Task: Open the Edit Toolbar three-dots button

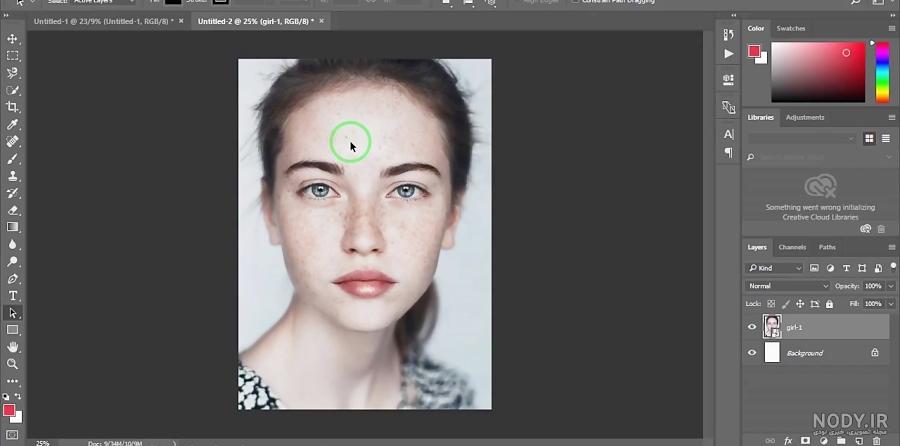Action: coord(12,381)
